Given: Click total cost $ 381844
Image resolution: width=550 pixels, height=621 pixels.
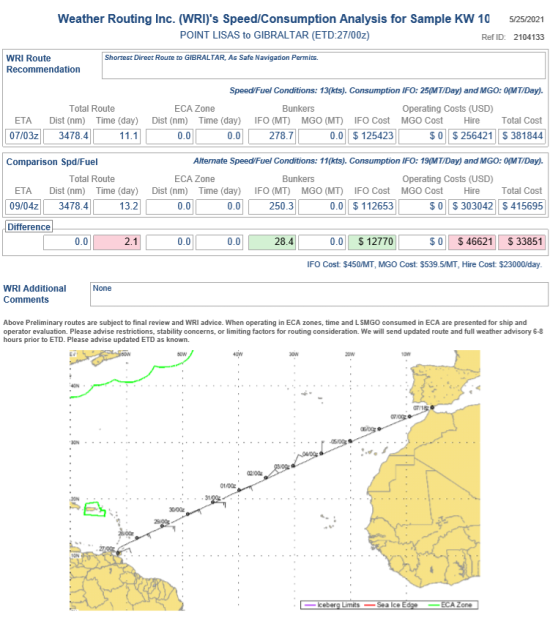Looking at the screenshot, I should 522,136.
